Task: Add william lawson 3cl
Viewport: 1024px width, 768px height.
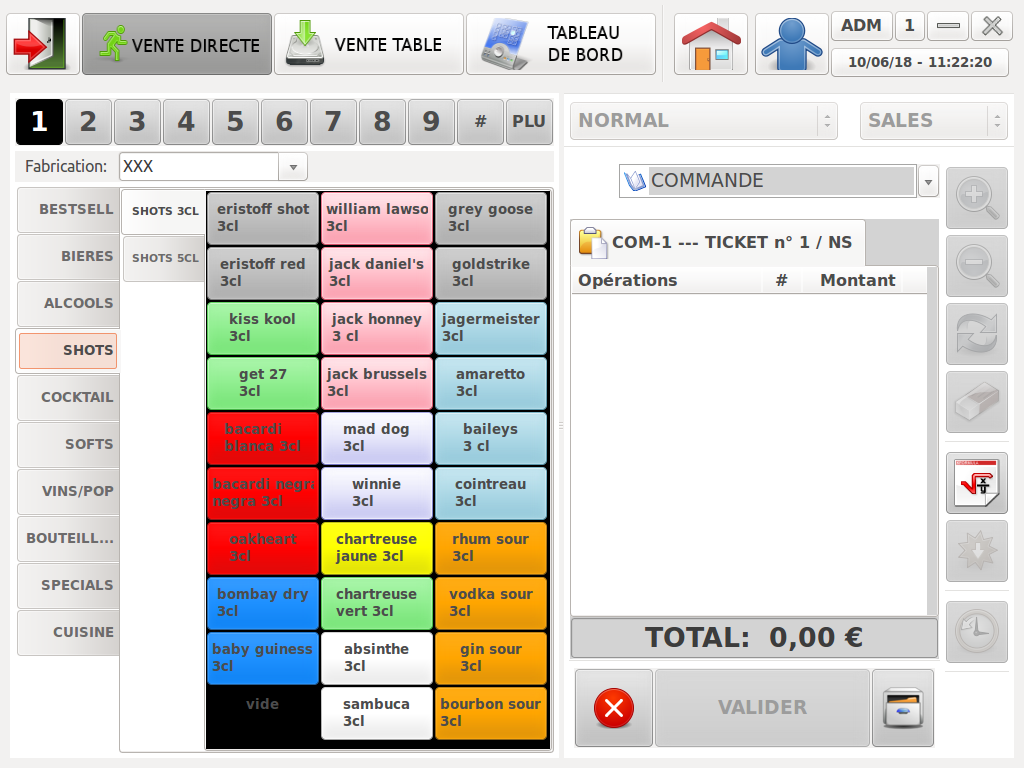Action: click(x=377, y=218)
